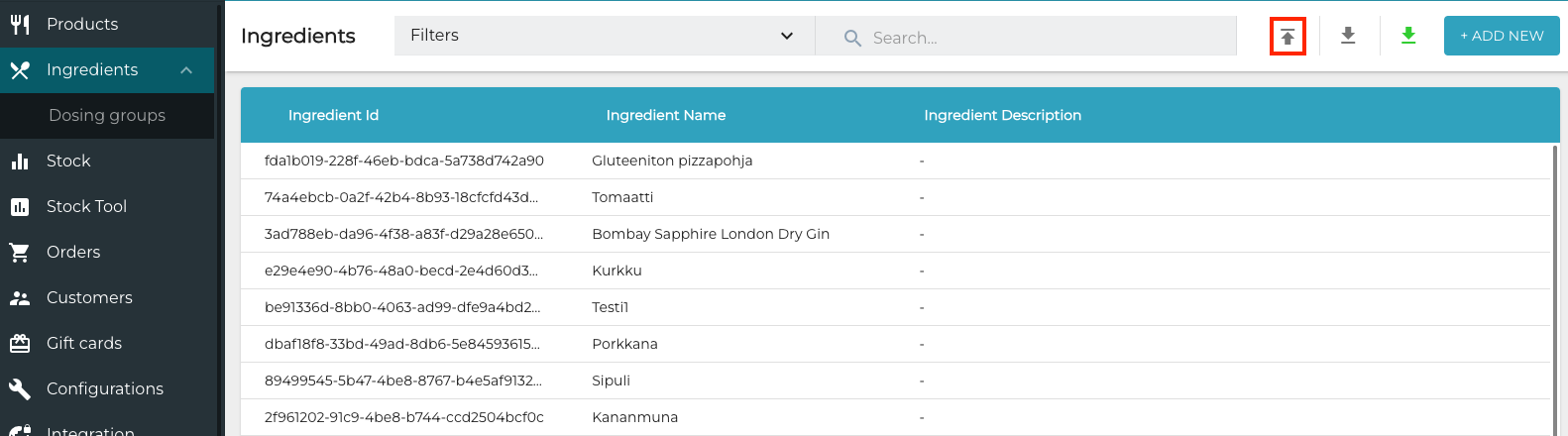
Task: Click the ingredients table vertical scrollbar
Action: tap(1554, 287)
